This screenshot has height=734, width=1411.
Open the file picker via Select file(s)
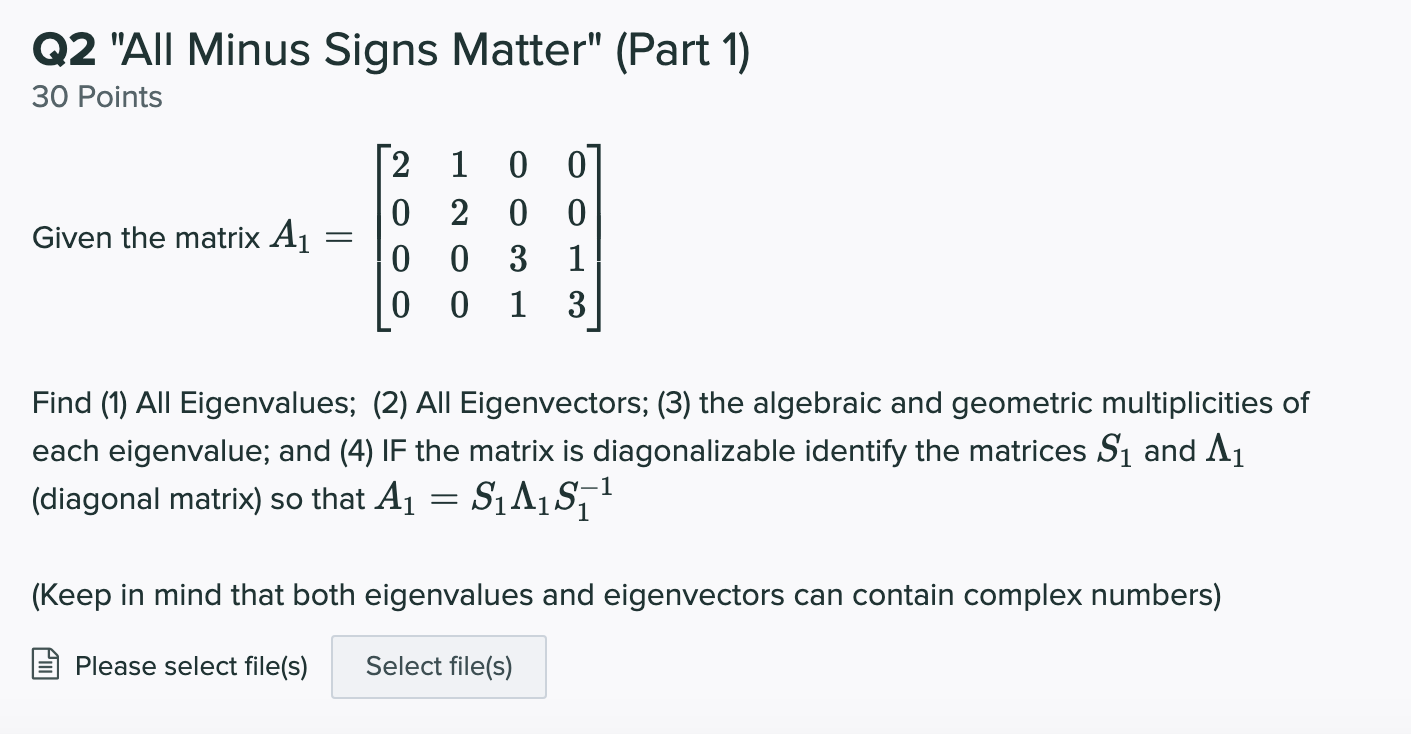pyautogui.click(x=438, y=666)
